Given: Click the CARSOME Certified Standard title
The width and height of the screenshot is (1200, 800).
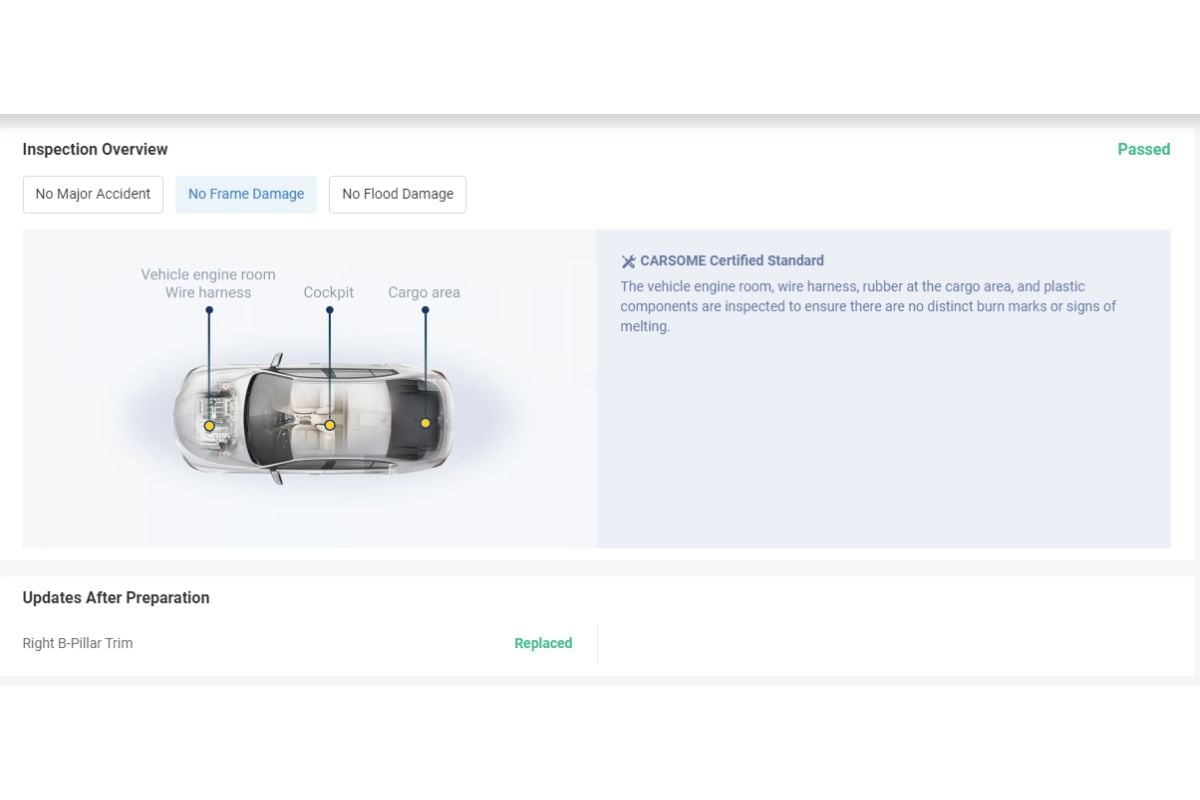Looking at the screenshot, I should [732, 260].
